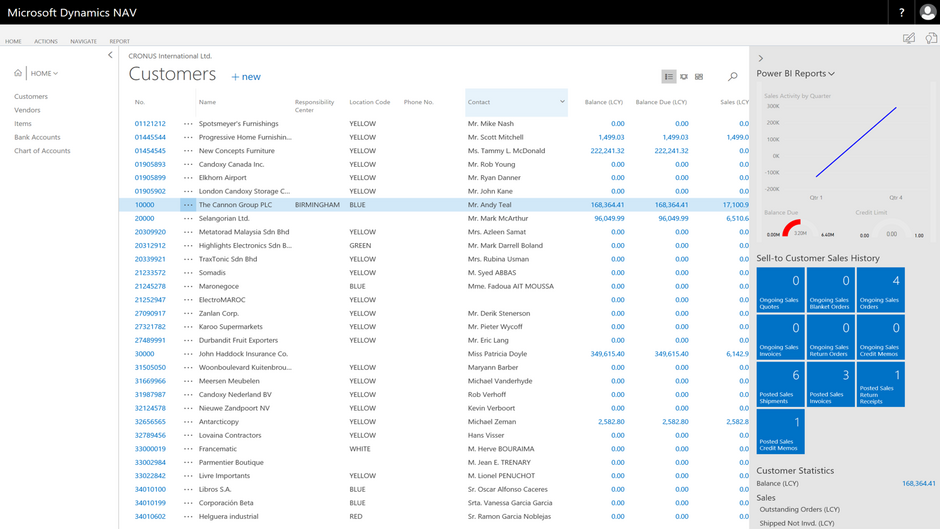The width and height of the screenshot is (940, 529).
Task: Open row menu for Selangorian Ltd.
Action: (188, 218)
